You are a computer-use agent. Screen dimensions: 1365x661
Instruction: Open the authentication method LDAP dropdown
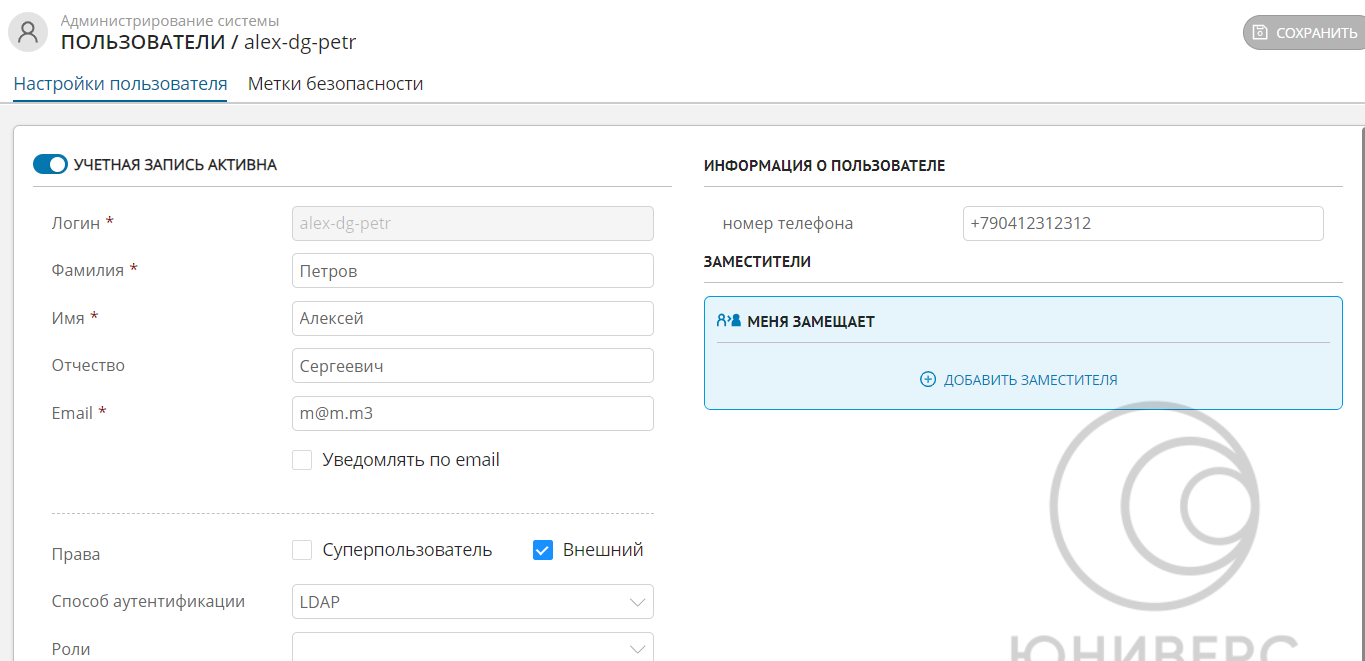pyautogui.click(x=472, y=602)
